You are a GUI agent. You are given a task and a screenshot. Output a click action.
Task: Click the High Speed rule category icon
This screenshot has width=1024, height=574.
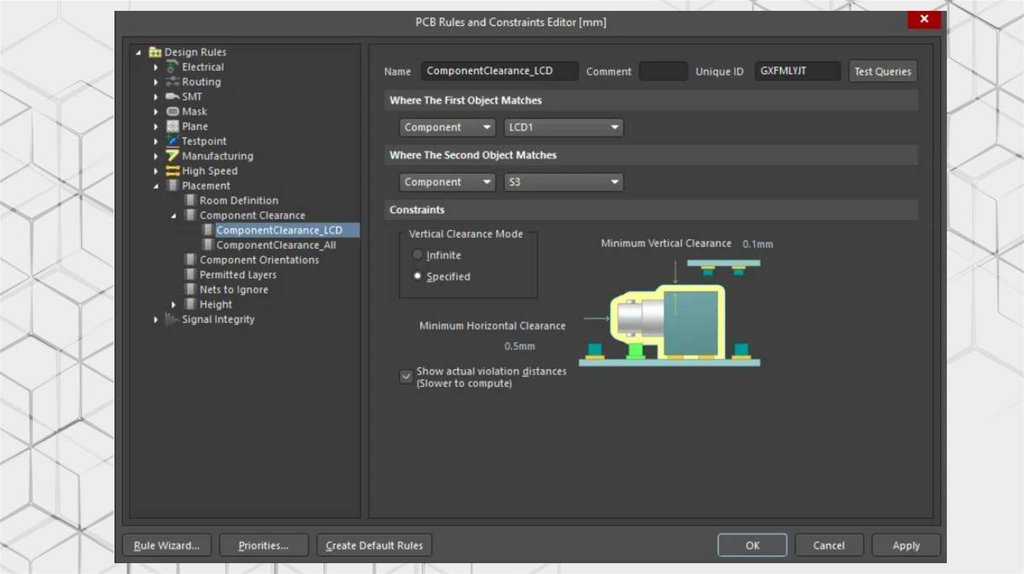click(173, 171)
